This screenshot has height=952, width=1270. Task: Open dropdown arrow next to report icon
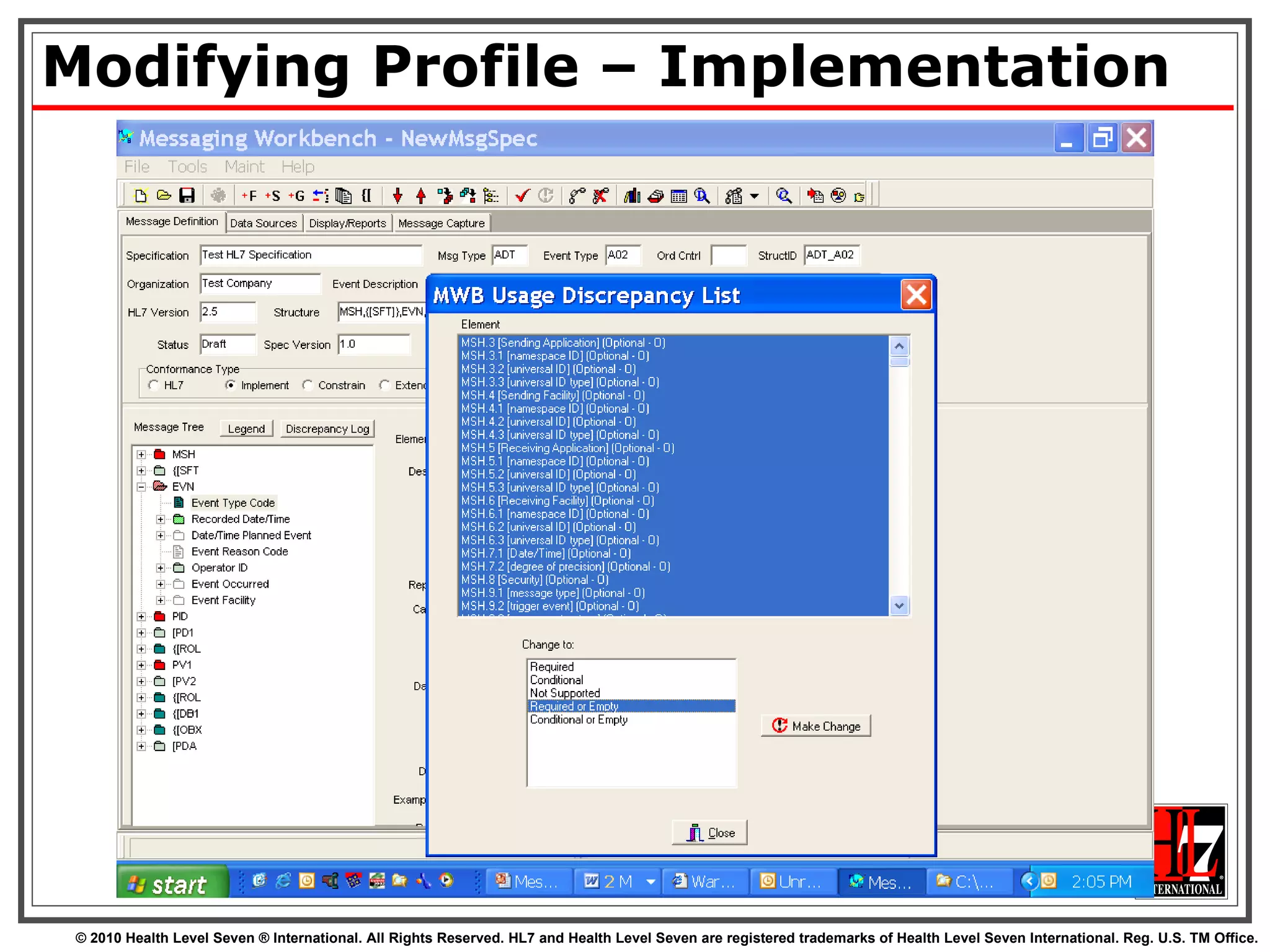tap(754, 196)
